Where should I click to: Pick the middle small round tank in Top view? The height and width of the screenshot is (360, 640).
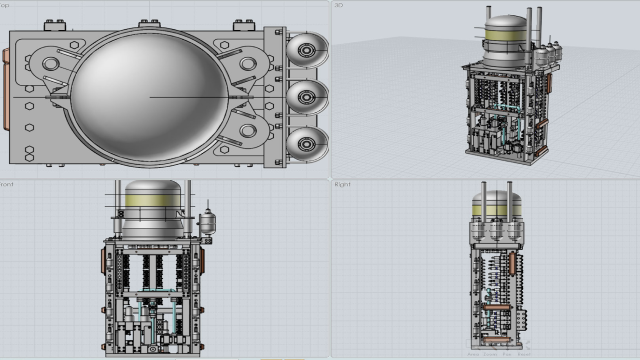click(x=307, y=97)
